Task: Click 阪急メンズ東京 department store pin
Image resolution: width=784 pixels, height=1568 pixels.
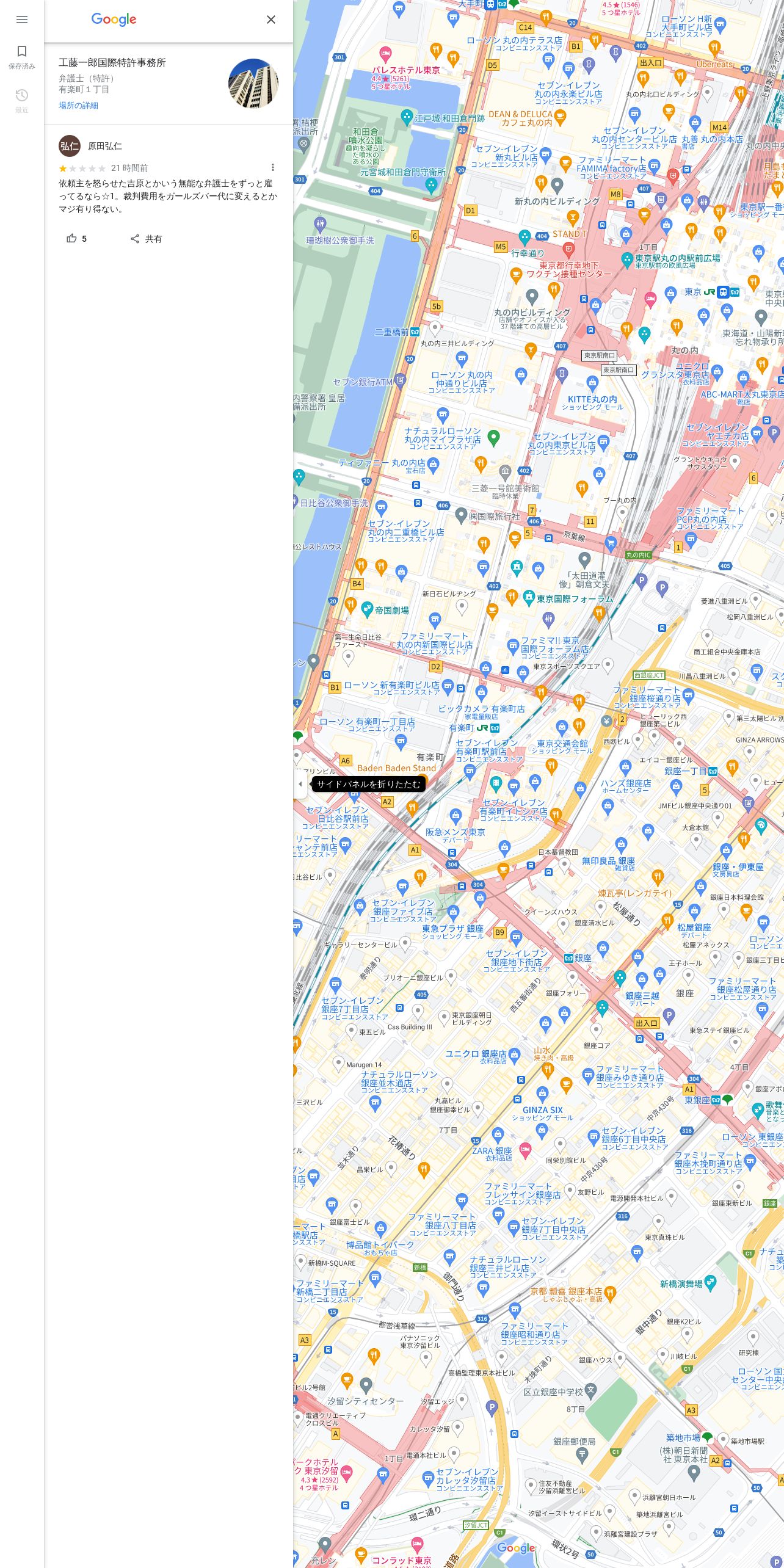Action: pyautogui.click(x=456, y=816)
